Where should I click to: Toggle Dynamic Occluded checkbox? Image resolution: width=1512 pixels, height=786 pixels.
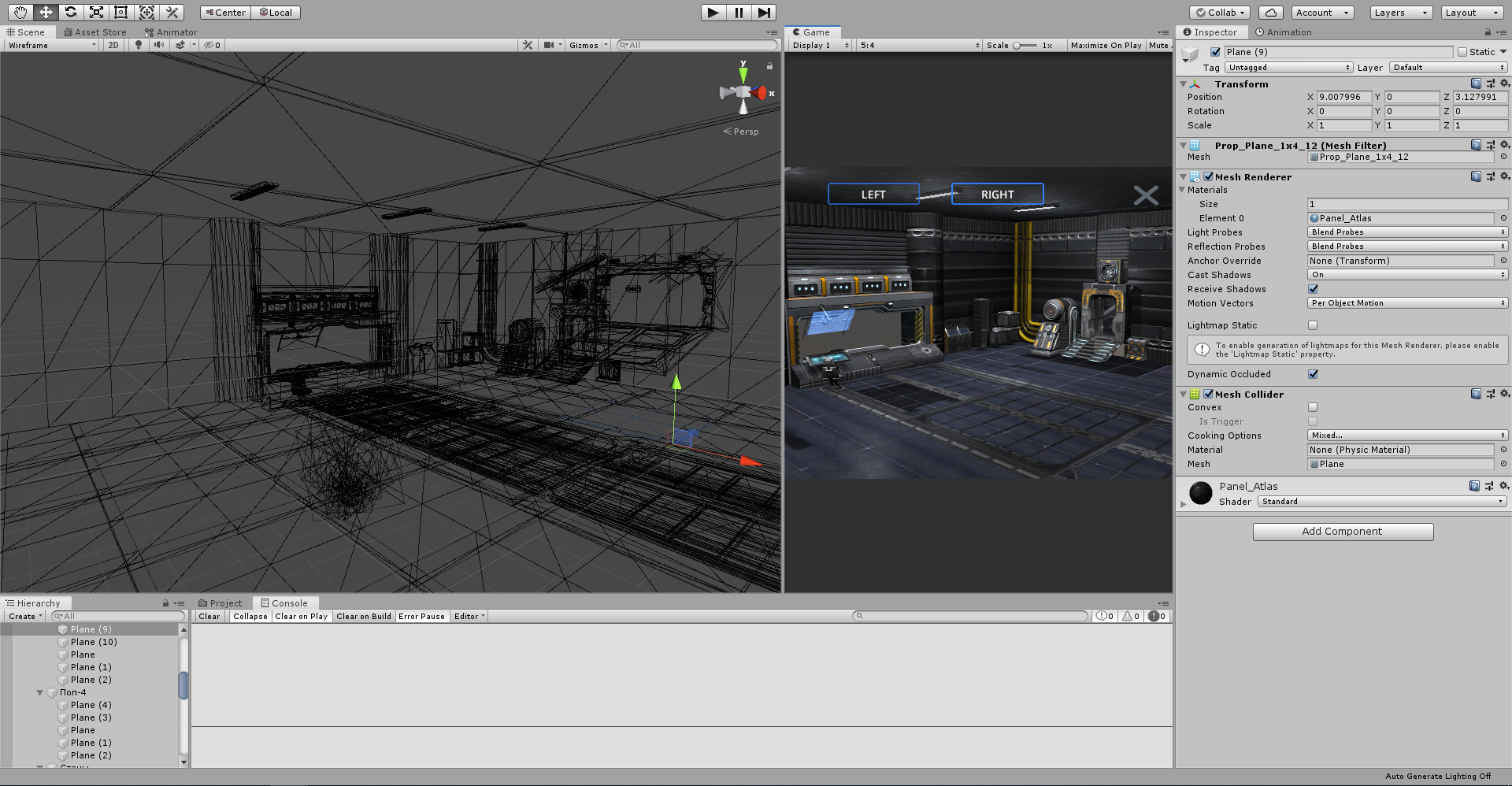pyautogui.click(x=1313, y=374)
